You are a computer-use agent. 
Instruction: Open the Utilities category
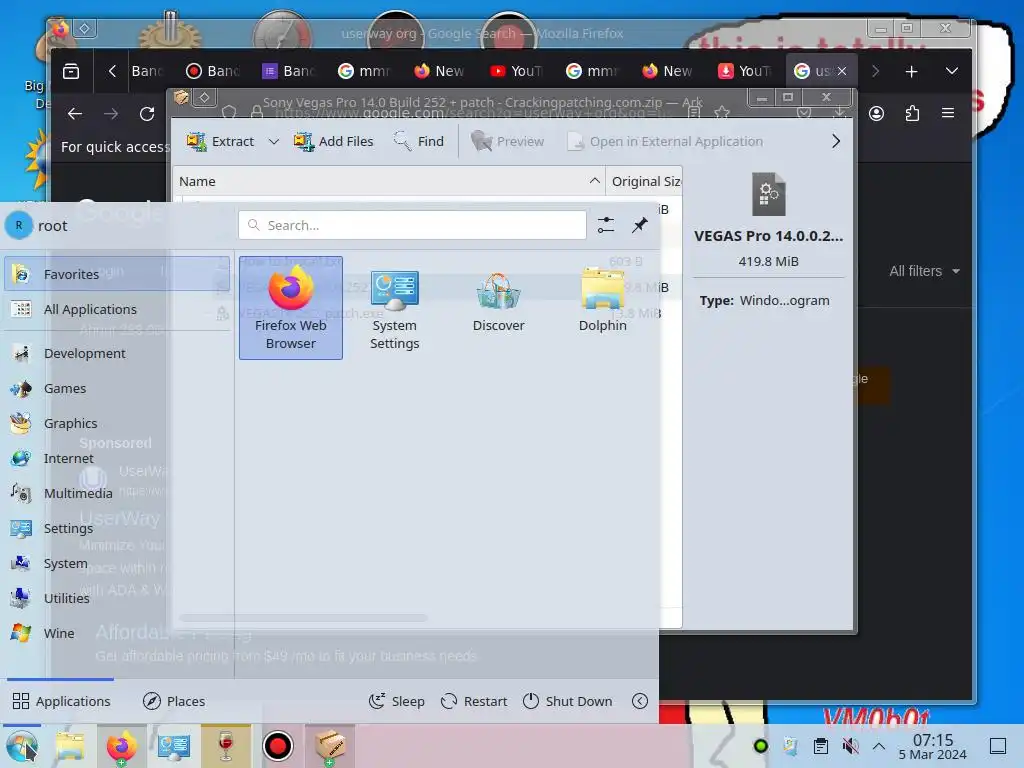(118, 598)
